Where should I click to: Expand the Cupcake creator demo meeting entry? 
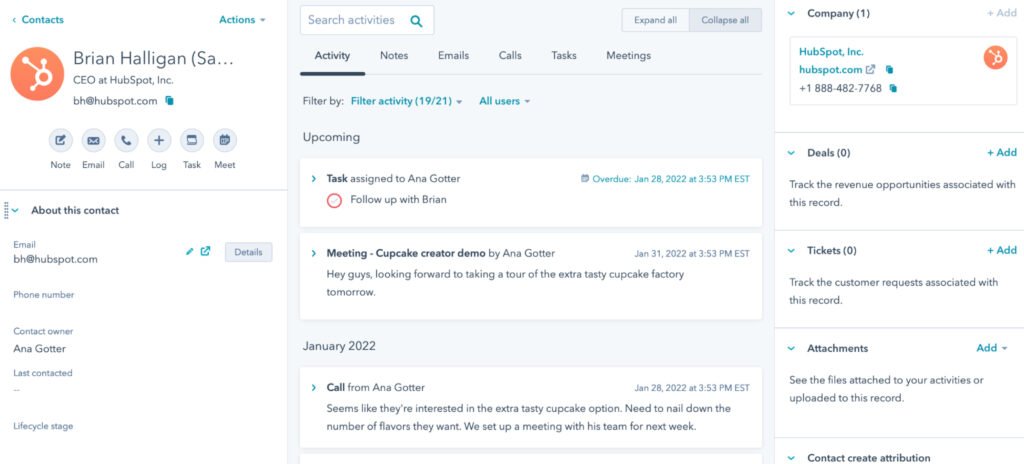point(313,253)
